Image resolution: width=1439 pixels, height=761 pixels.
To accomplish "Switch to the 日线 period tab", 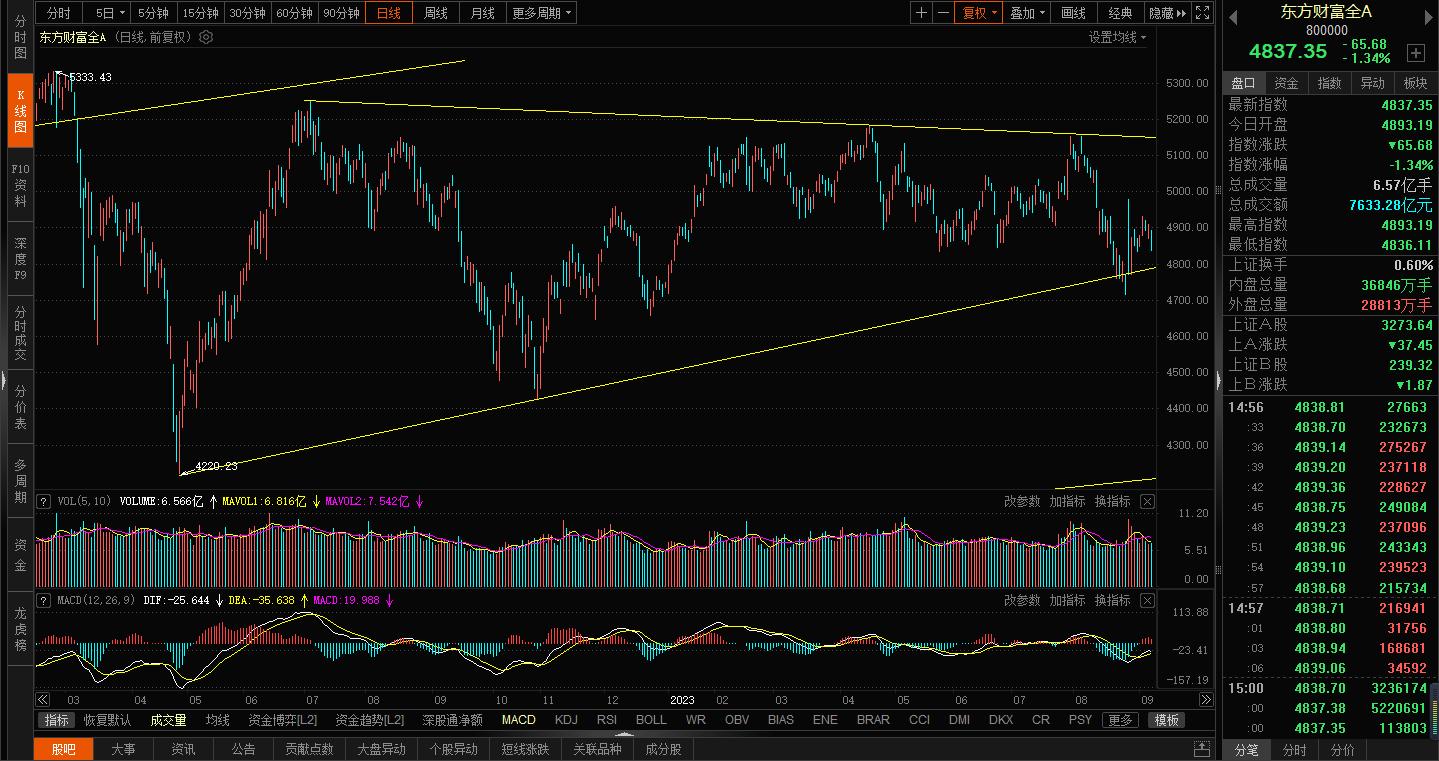I will point(388,13).
